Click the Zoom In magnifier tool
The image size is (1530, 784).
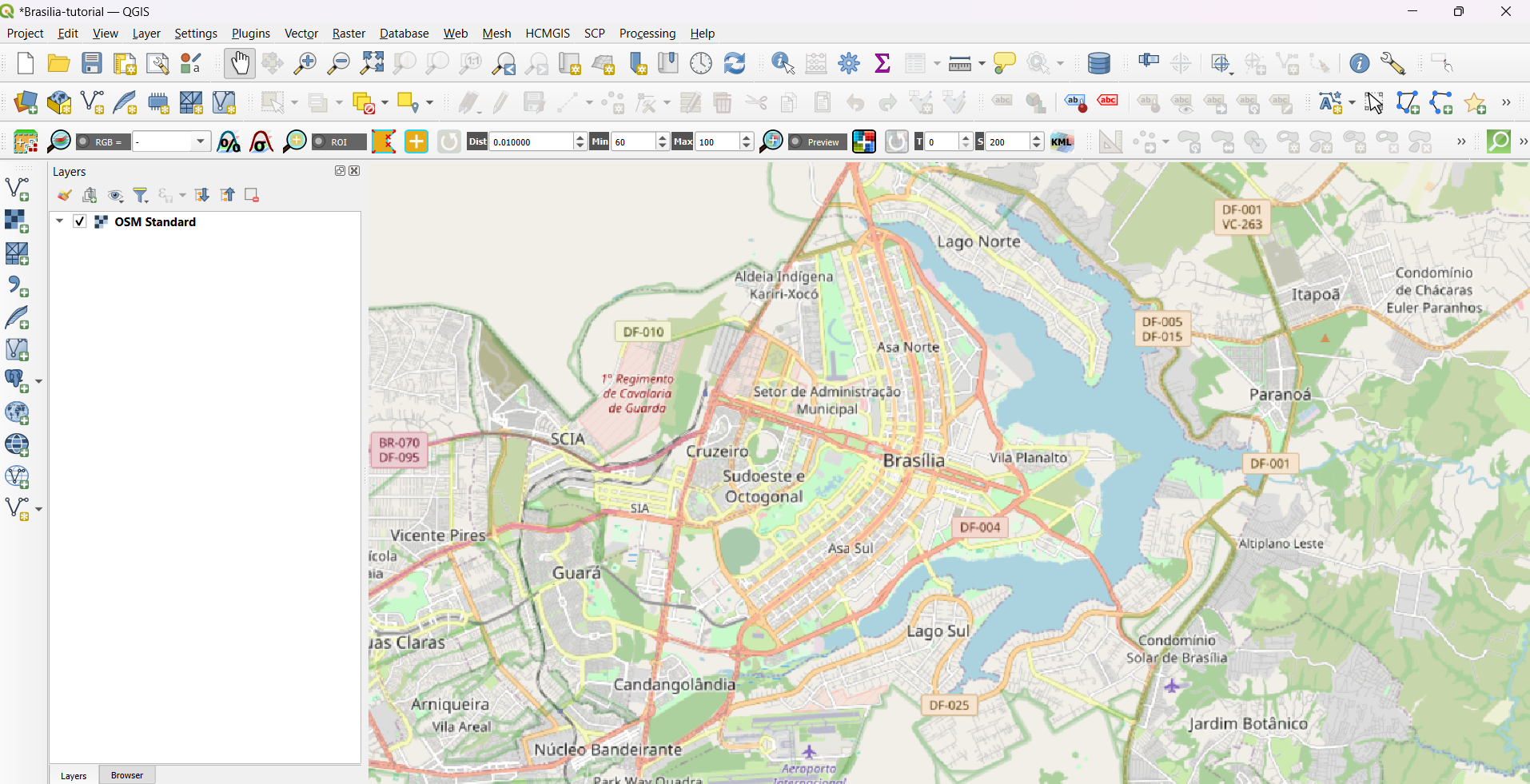tap(305, 63)
